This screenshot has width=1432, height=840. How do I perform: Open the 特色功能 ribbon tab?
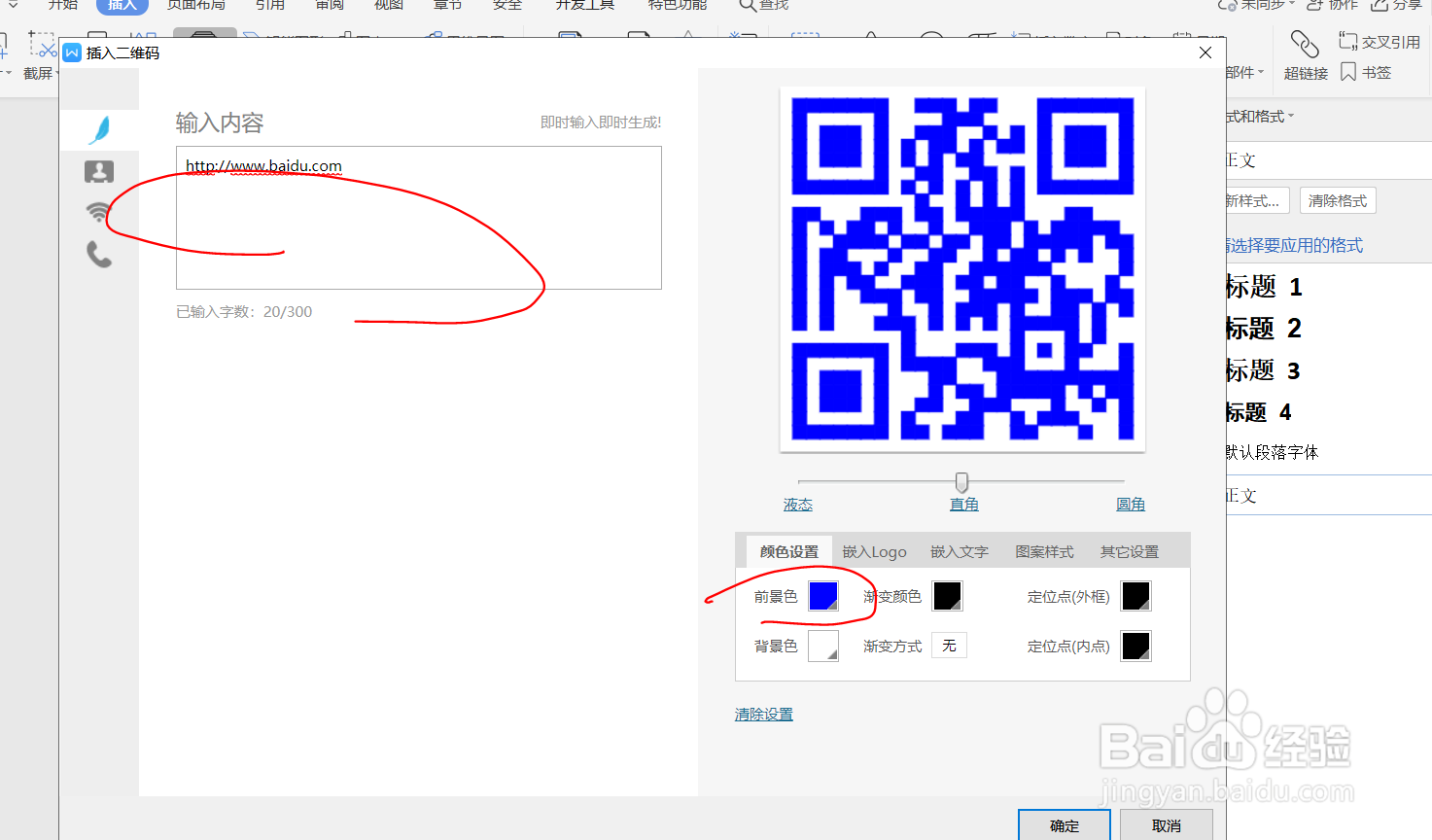678,5
